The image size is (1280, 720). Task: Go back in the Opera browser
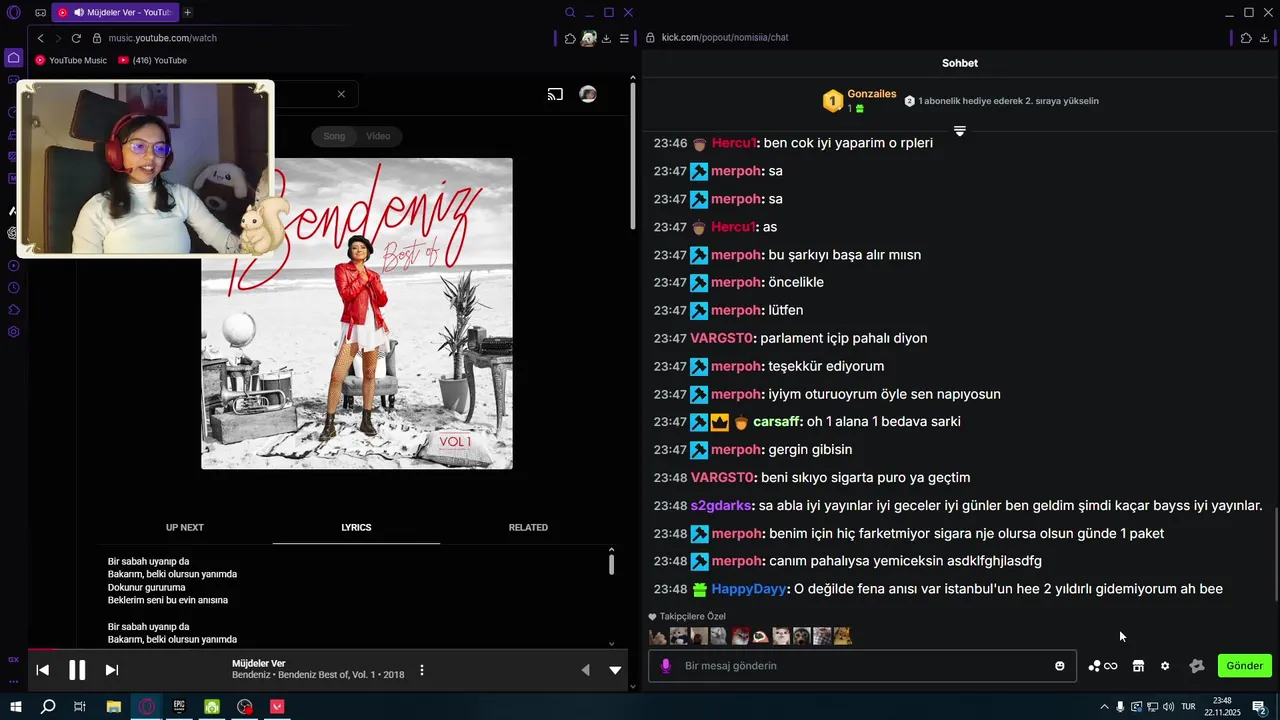pyautogui.click(x=41, y=38)
